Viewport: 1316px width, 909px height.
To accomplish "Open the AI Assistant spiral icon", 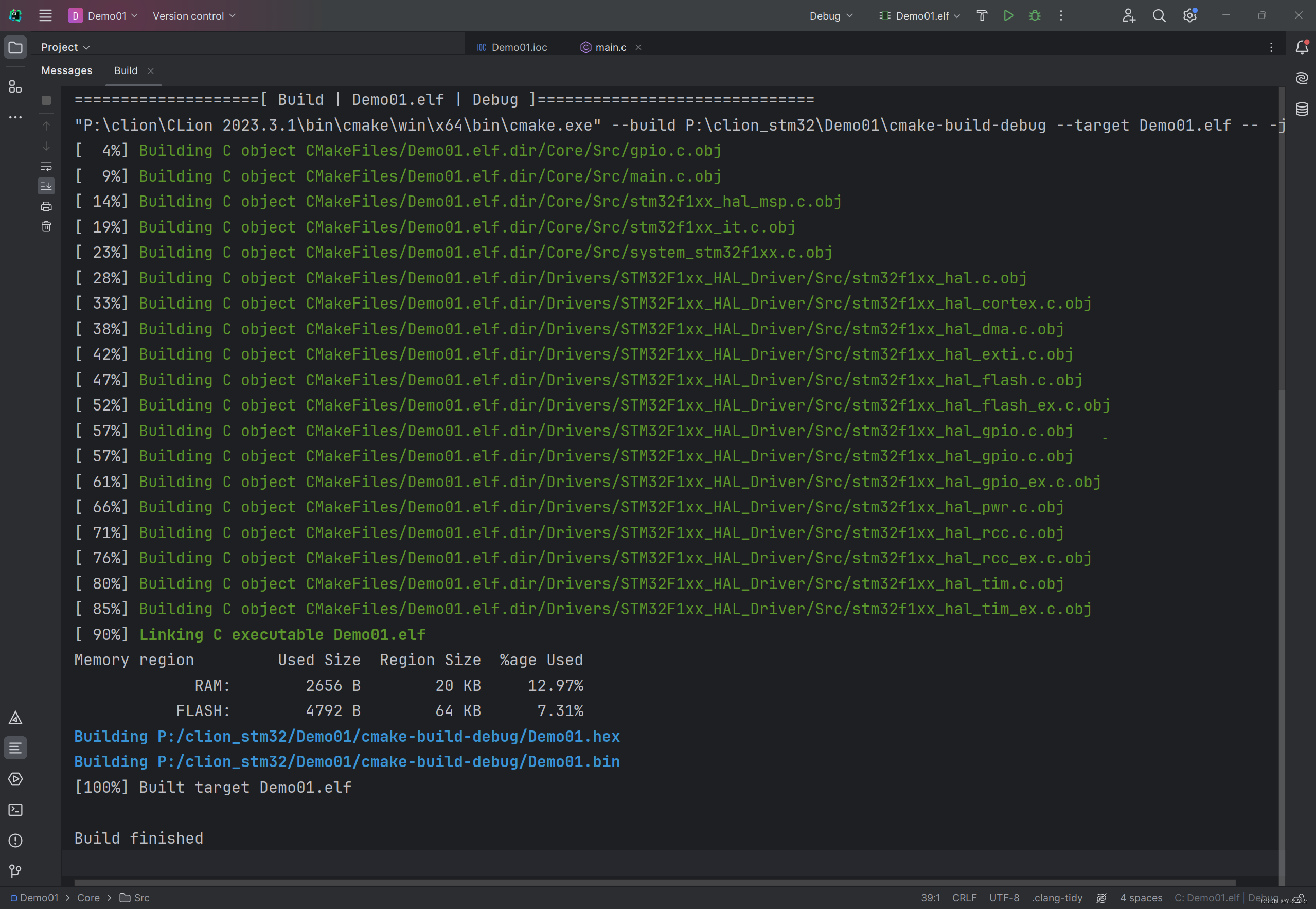I will click(1302, 78).
